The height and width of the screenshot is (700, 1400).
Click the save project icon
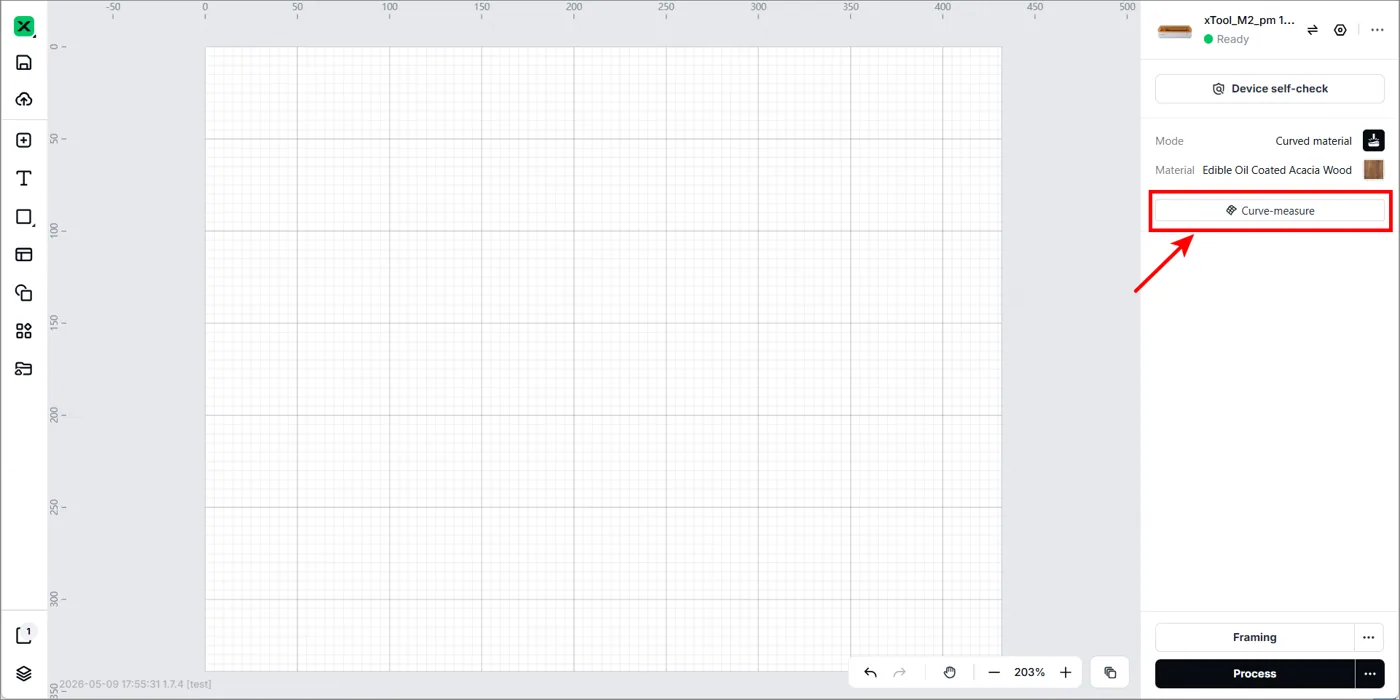24,63
